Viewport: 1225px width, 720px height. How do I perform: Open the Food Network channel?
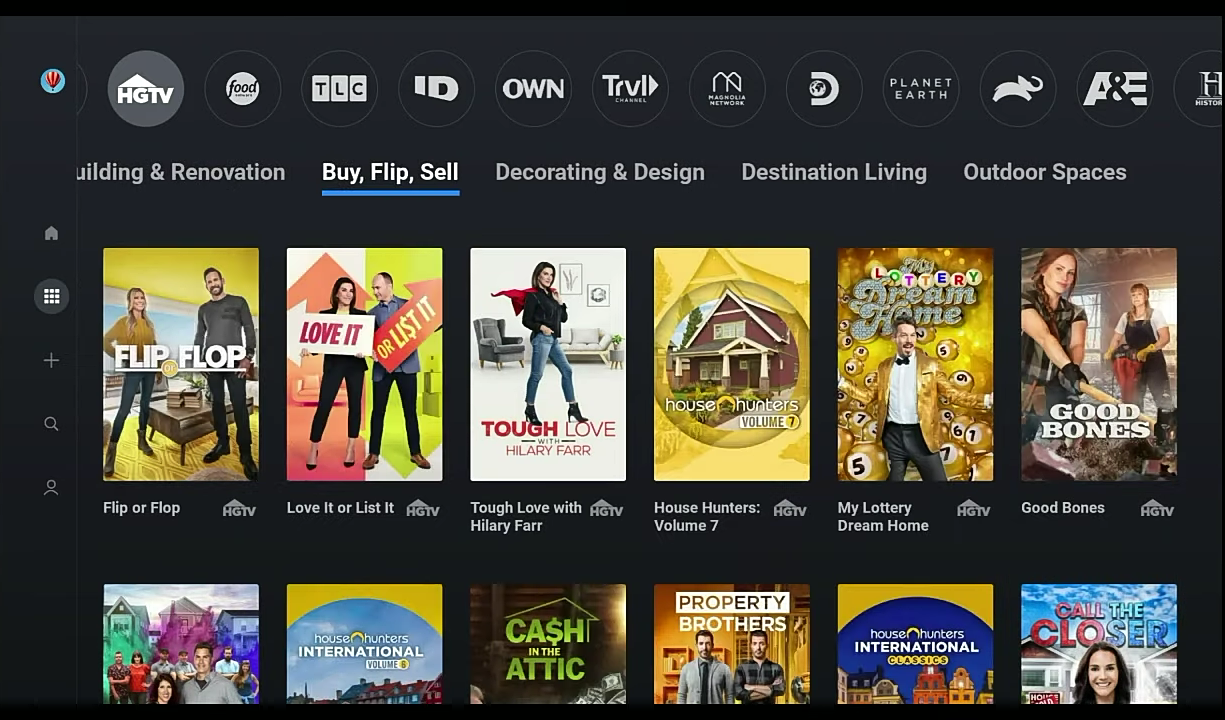click(x=243, y=89)
